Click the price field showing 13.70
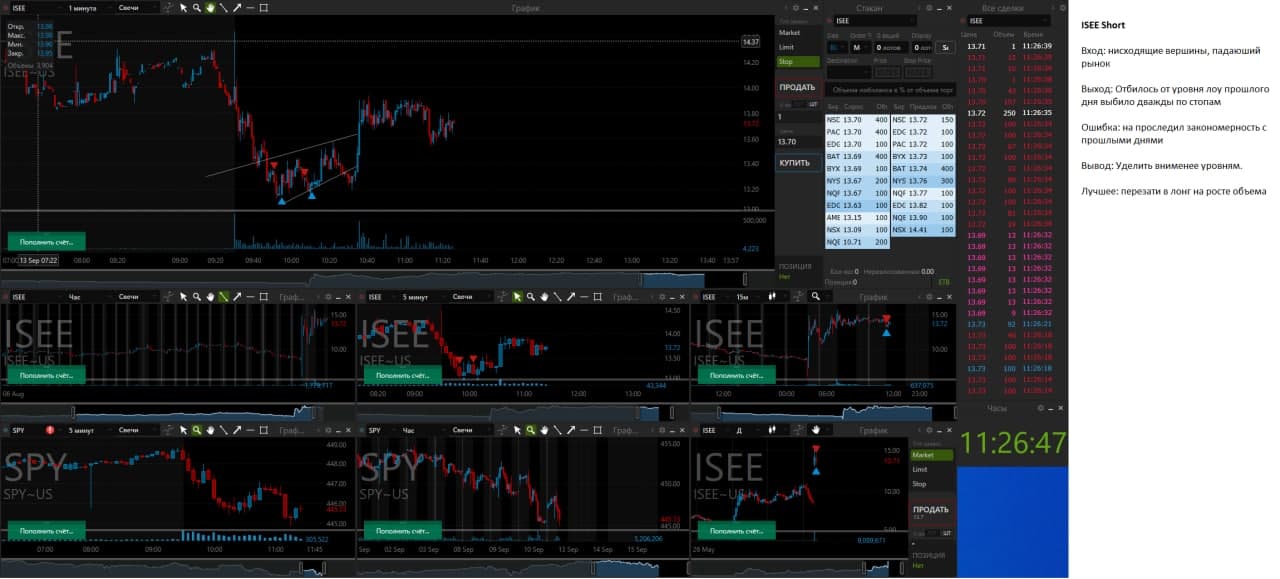This screenshot has width=1280, height=579. tap(796, 142)
